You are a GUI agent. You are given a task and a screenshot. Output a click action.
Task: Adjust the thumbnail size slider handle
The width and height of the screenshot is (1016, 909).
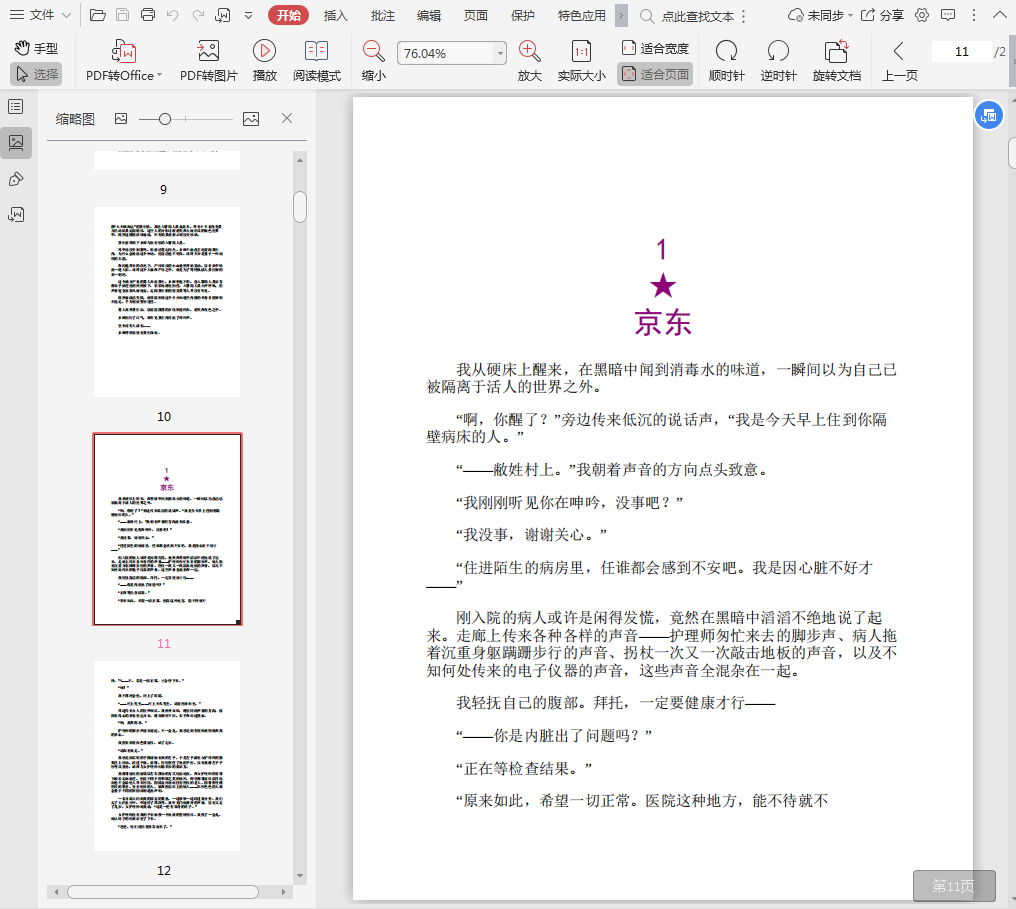tap(165, 119)
